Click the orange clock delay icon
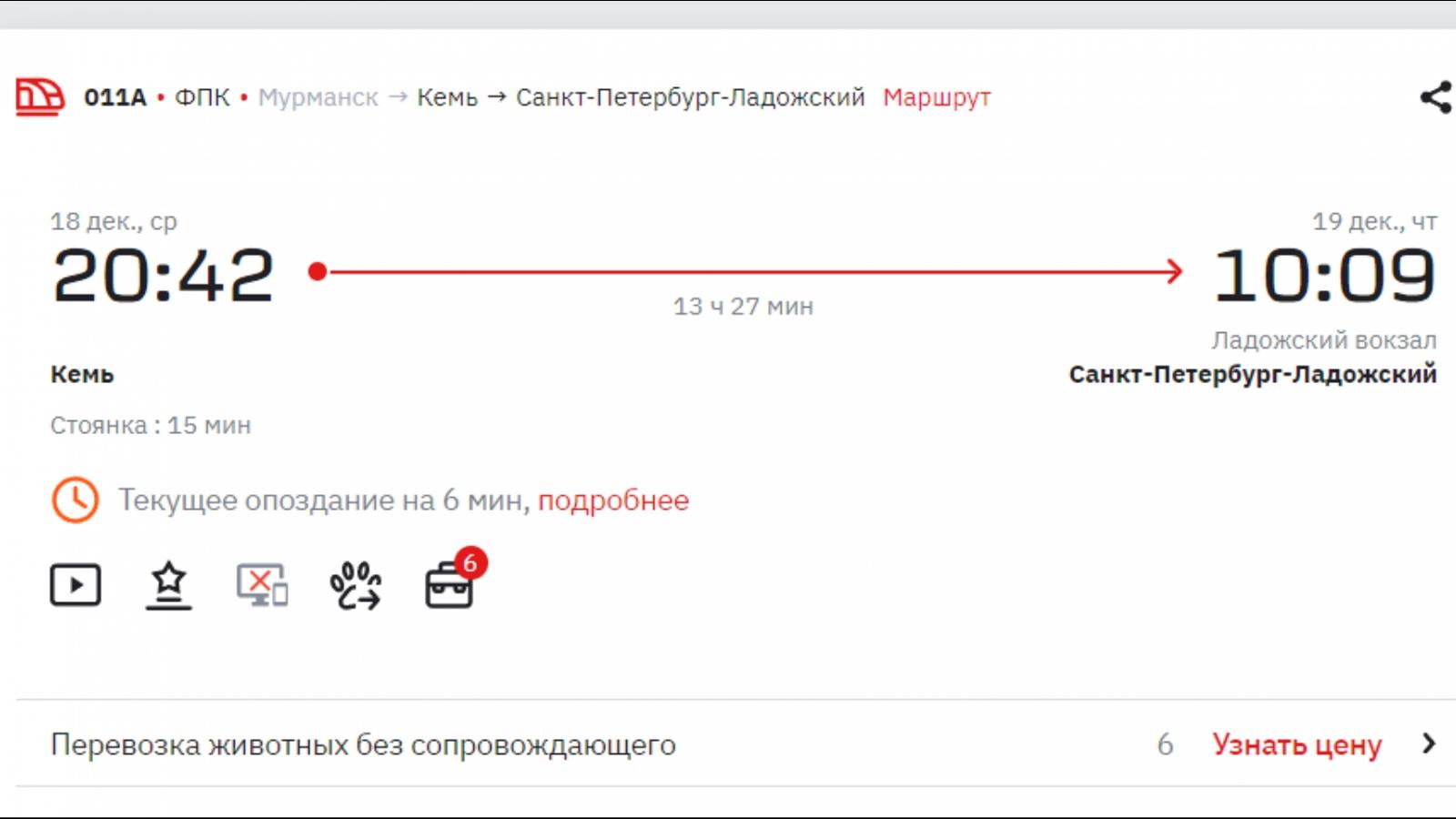Image resolution: width=1456 pixels, height=819 pixels. click(x=75, y=500)
